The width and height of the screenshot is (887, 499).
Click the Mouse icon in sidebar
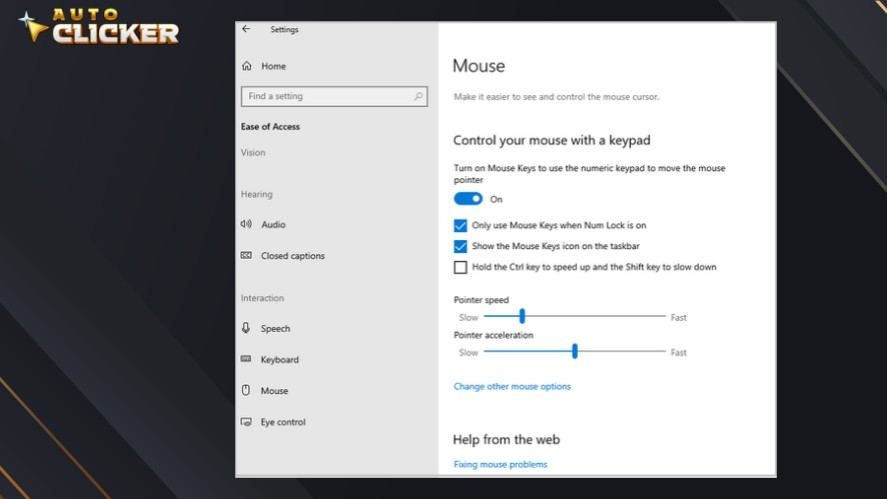[246, 390]
